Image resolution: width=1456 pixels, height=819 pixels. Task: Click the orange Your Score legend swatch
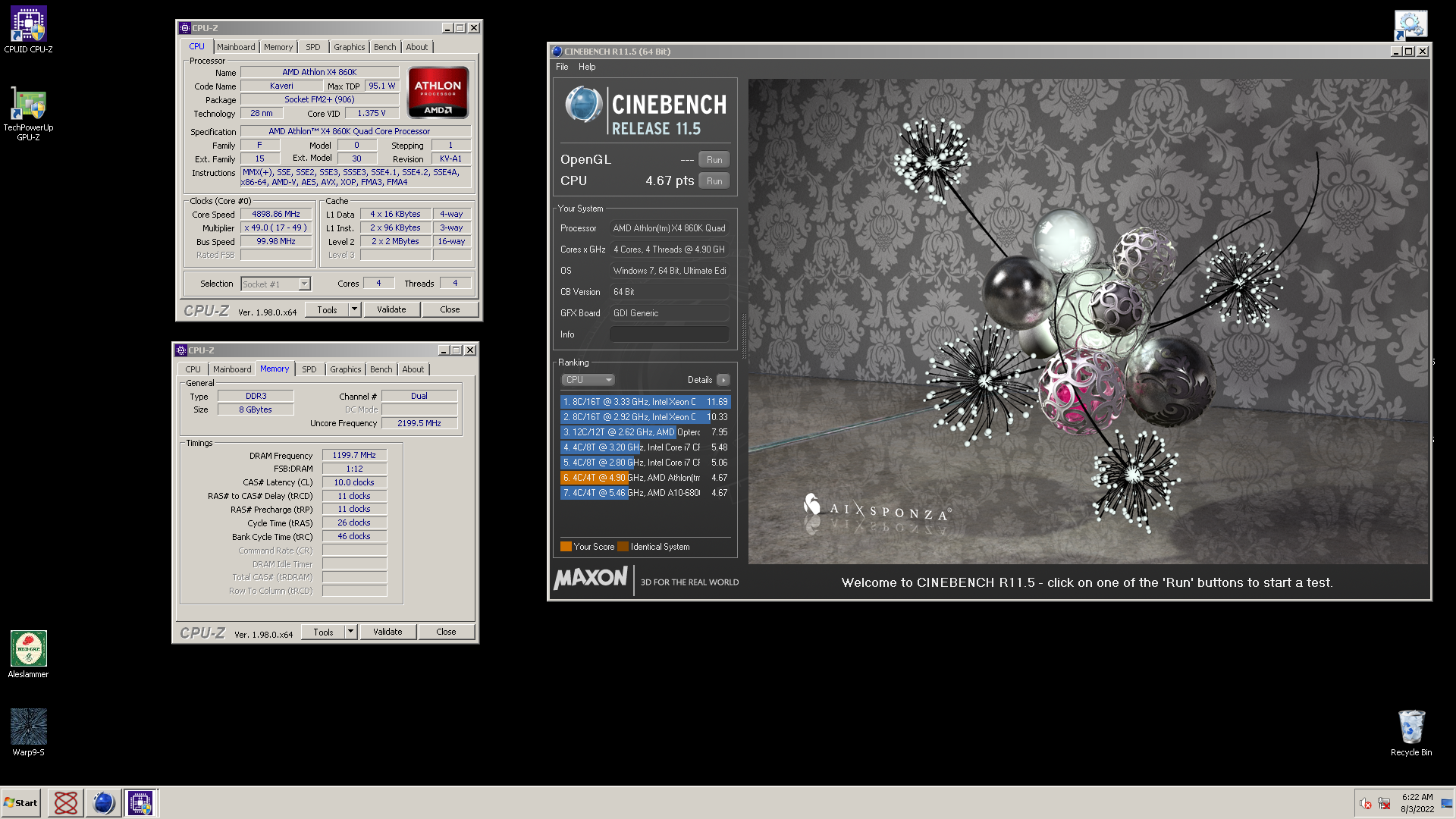(x=566, y=547)
